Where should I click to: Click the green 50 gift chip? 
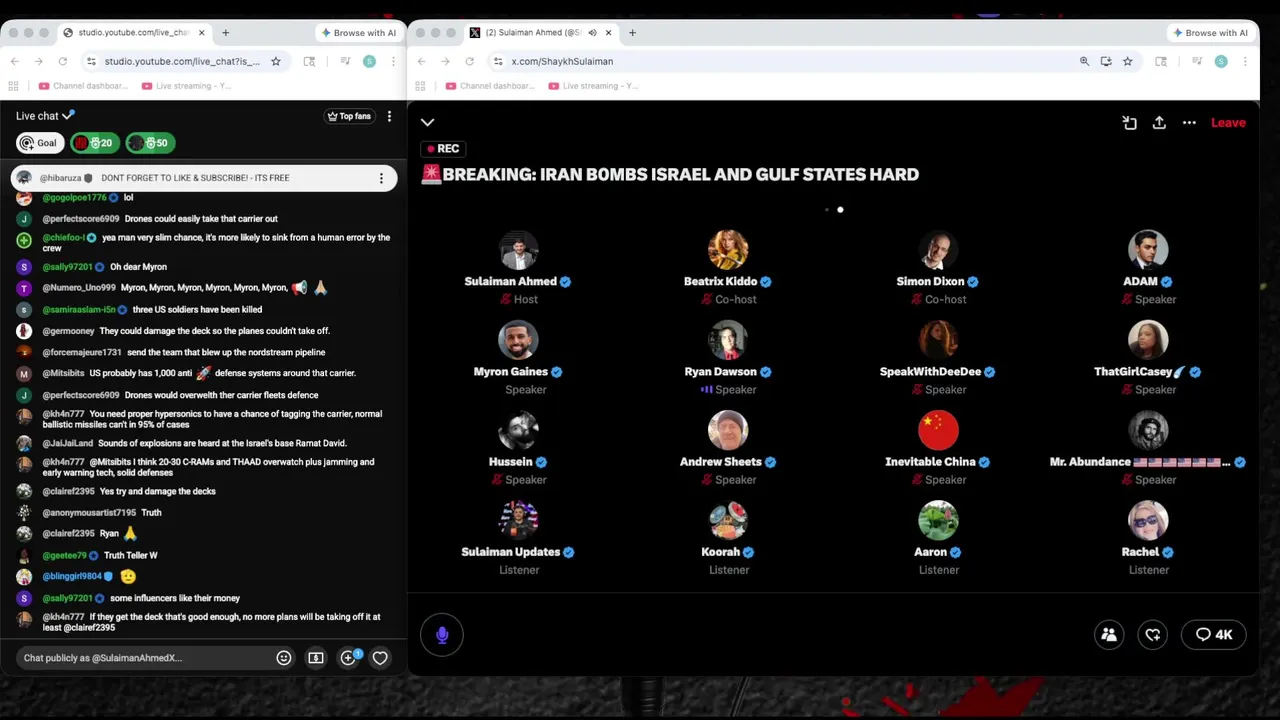[x=150, y=143]
